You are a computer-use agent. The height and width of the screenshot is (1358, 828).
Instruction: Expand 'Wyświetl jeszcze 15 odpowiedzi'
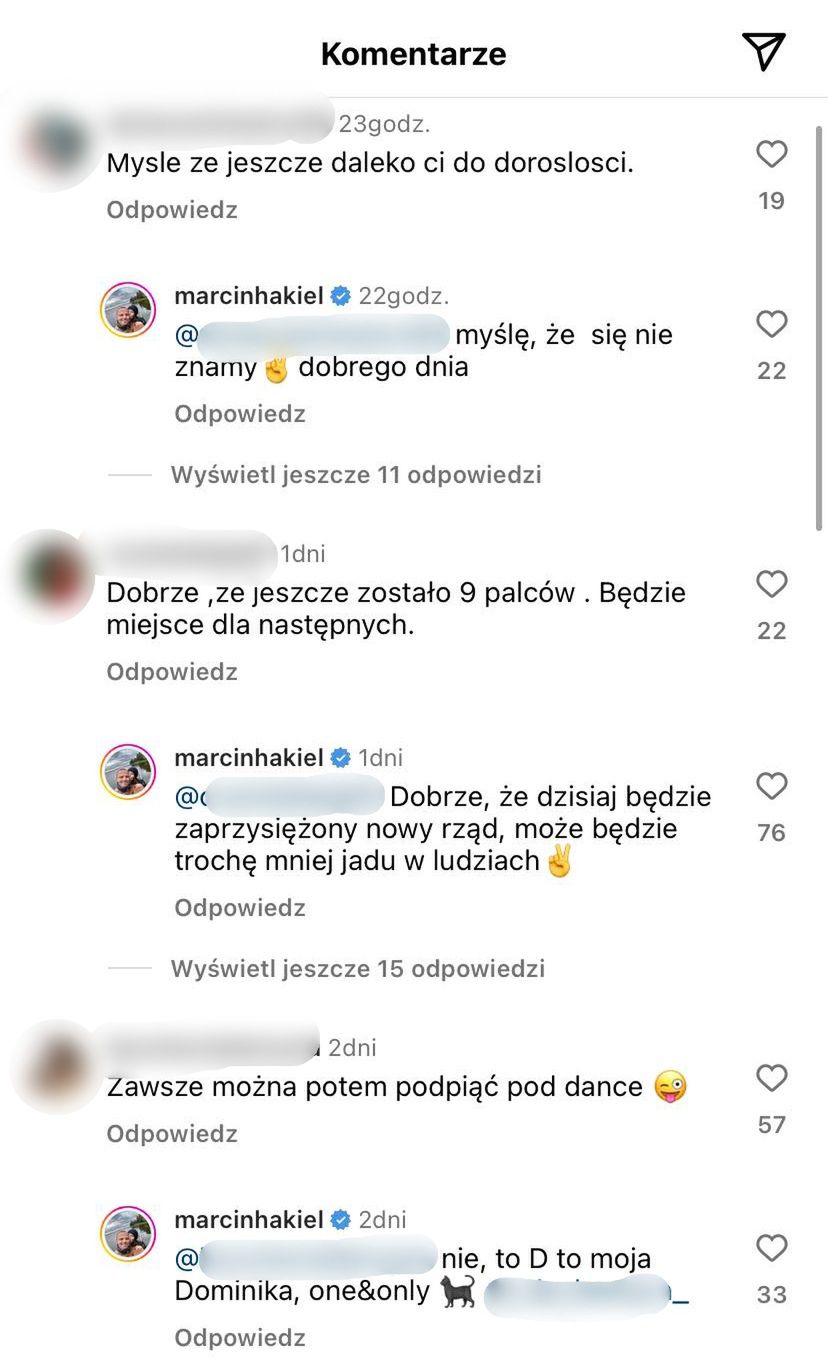pyautogui.click(x=357, y=968)
